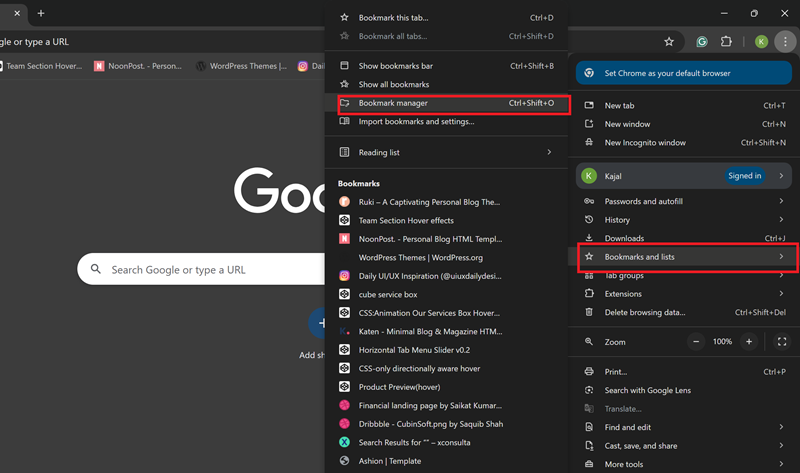Viewport: 800px width, 473px height.
Task: Open CSS:Animation Our Services Box Hover bookmark
Action: [x=446, y=313]
